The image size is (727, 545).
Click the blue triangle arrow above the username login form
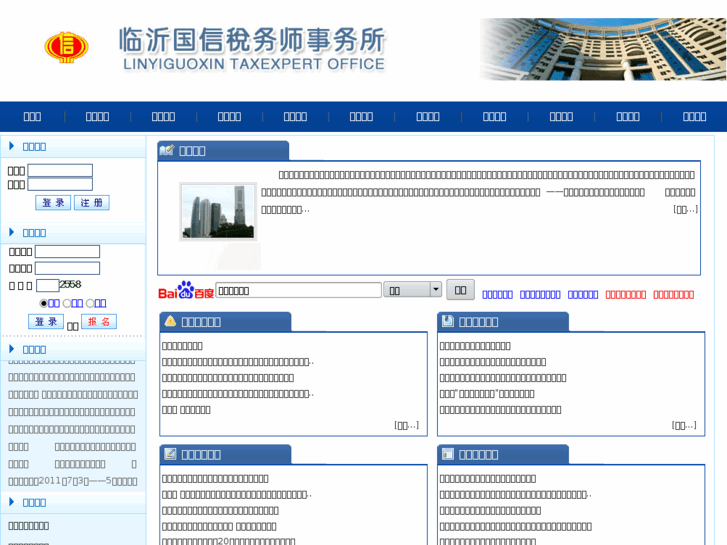tap(12, 146)
